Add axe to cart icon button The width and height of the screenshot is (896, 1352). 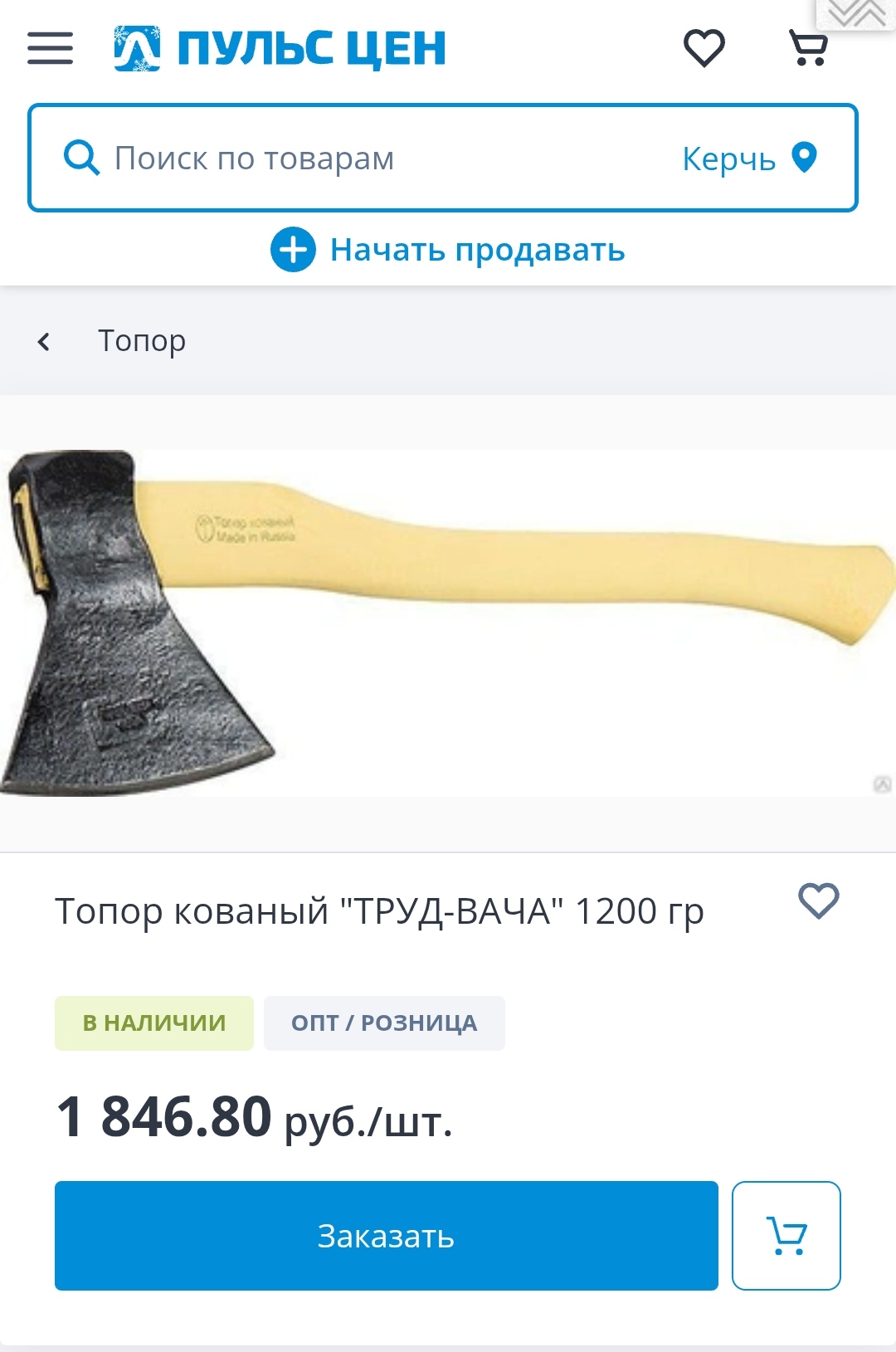[786, 1236]
